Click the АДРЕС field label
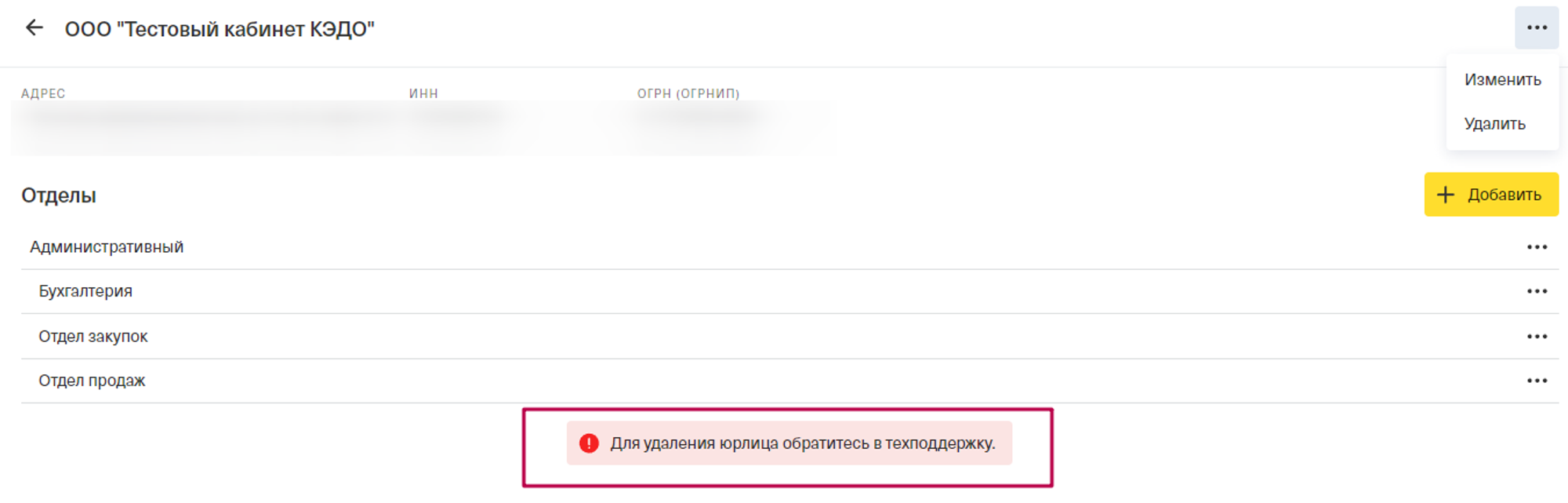Screen dimensions: 1568x503 (x=43, y=93)
